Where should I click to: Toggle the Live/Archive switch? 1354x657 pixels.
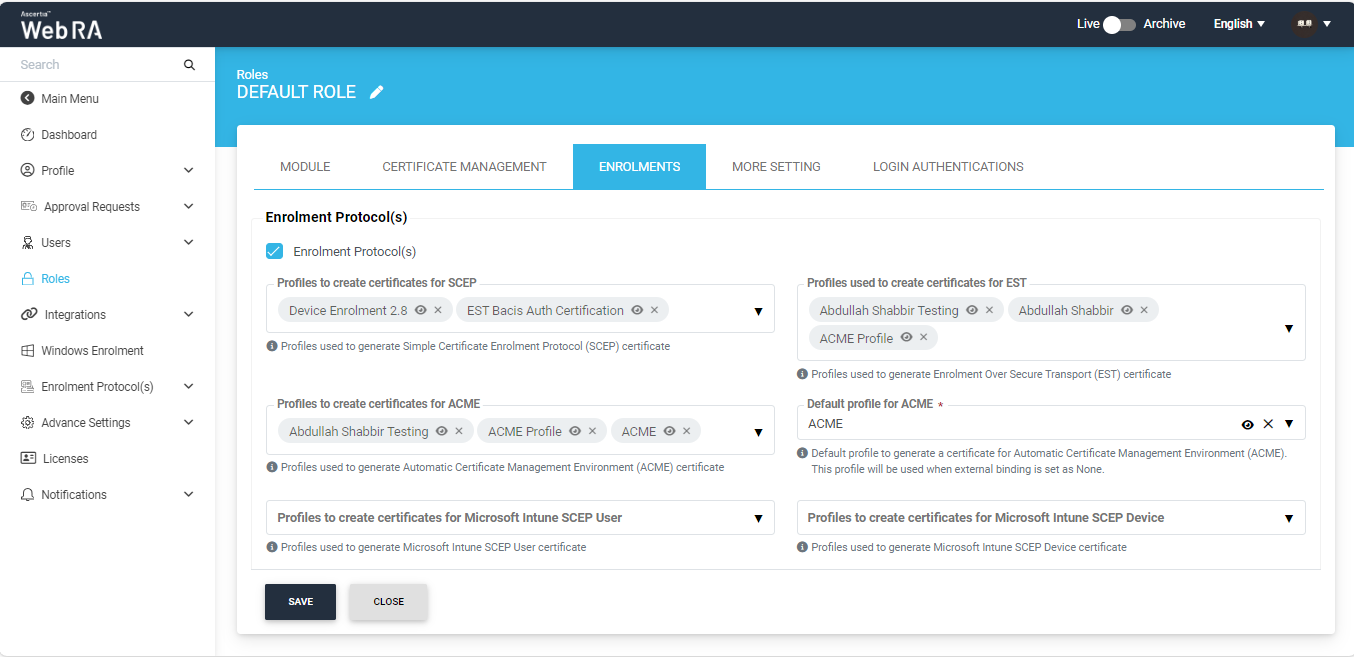(x=1119, y=24)
